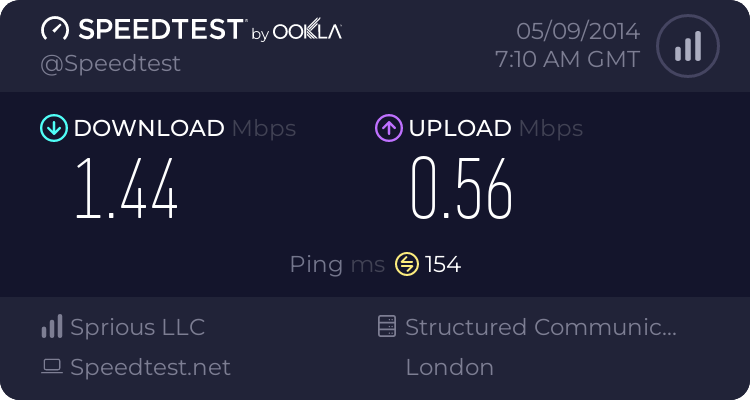Open the Speedtest.net link
The height and width of the screenshot is (400, 750).
click(x=150, y=367)
